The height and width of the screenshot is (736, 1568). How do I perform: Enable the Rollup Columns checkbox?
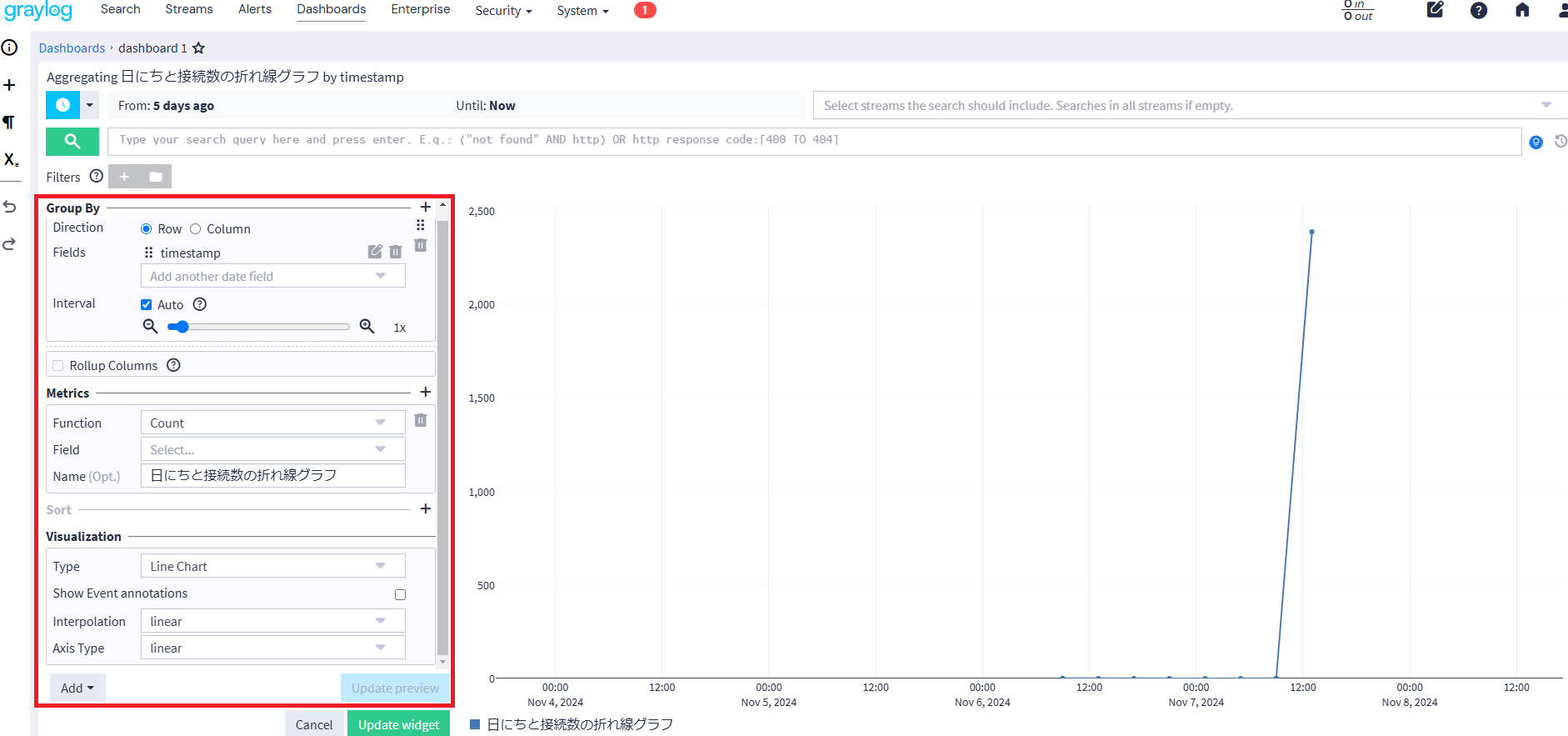(58, 366)
